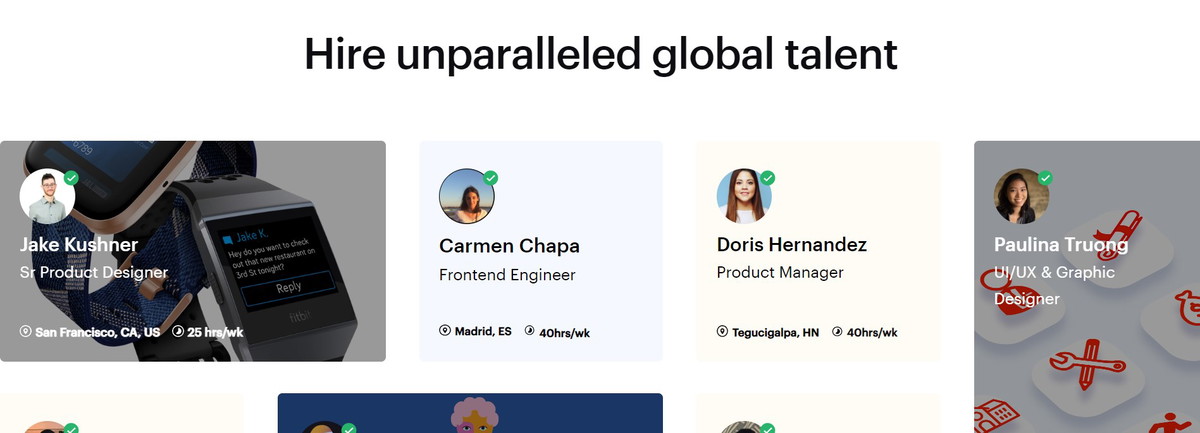Screen dimensions: 1200x433
Task: Click the Reply button on smartwatch image
Action: click(288, 287)
